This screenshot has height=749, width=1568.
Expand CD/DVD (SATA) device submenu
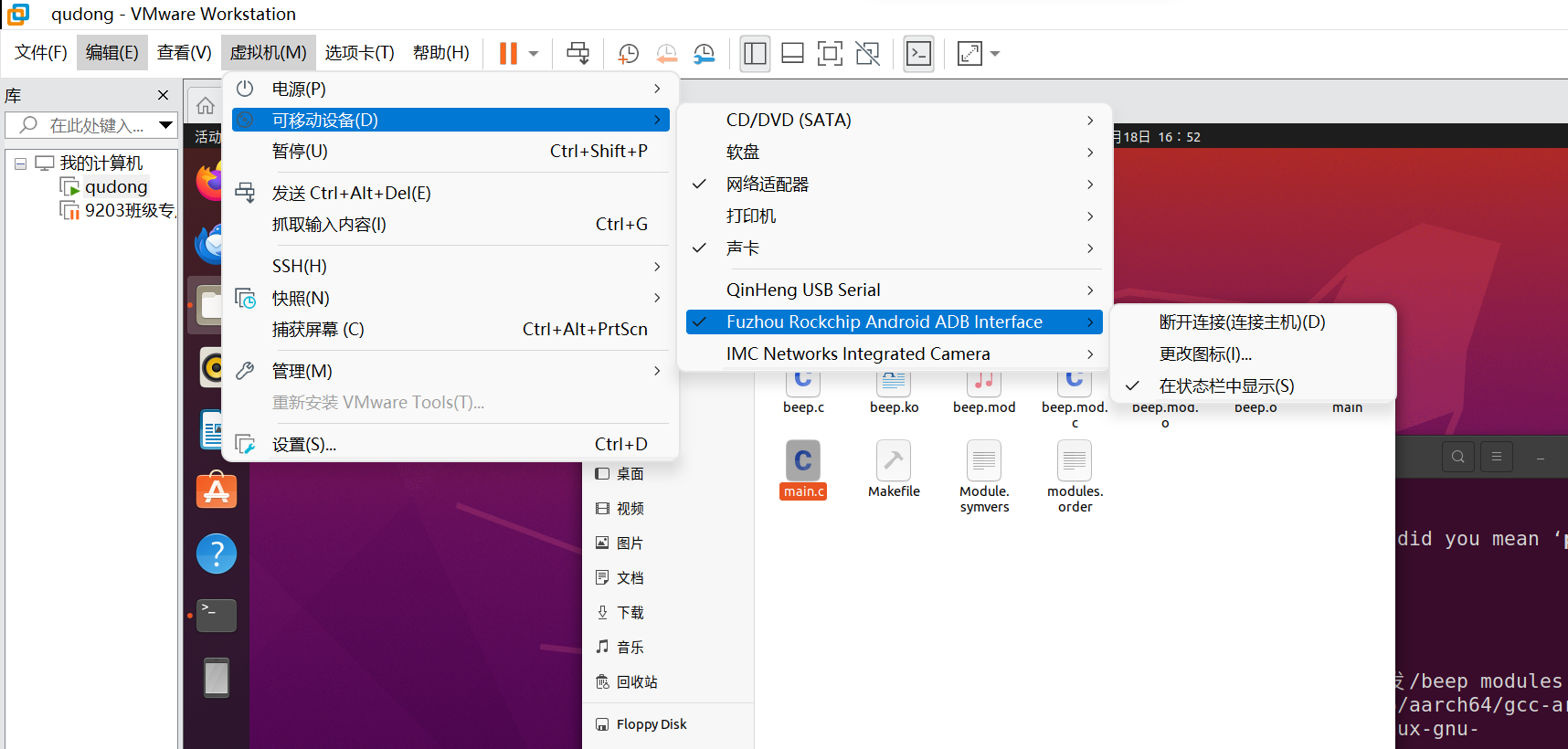coord(894,120)
